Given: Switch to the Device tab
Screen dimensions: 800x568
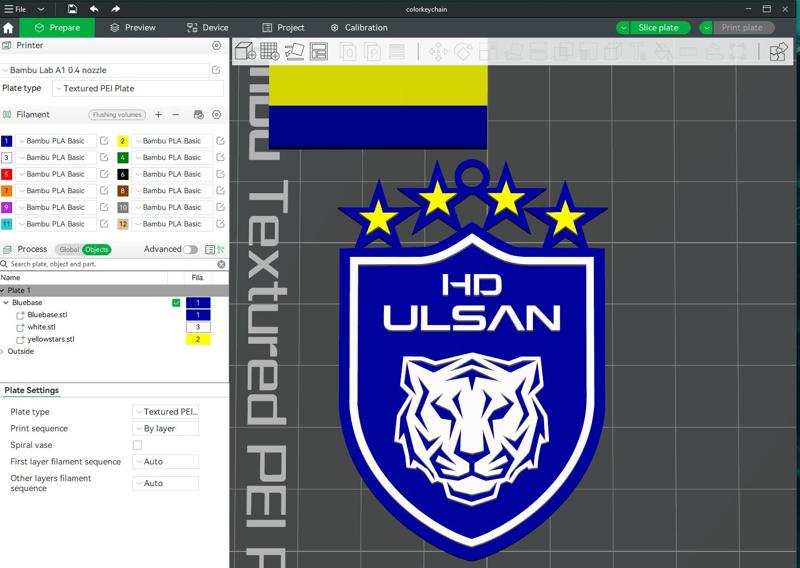Looking at the screenshot, I should tap(207, 28).
